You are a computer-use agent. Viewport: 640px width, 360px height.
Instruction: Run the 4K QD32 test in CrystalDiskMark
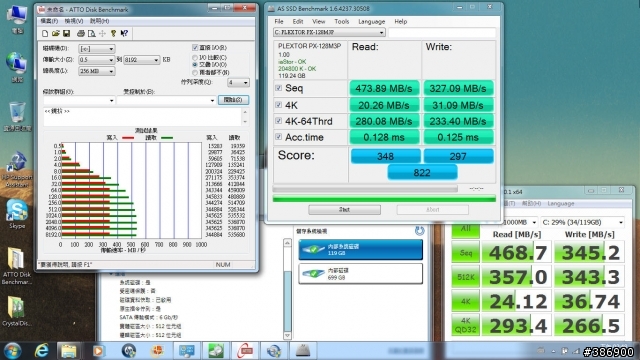pyautogui.click(x=466, y=325)
